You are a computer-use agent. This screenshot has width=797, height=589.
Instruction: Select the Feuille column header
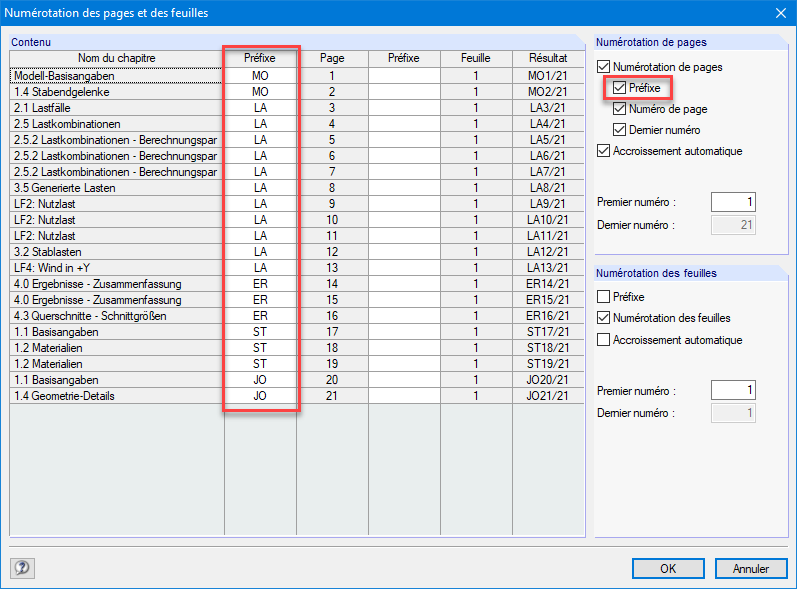point(476,58)
